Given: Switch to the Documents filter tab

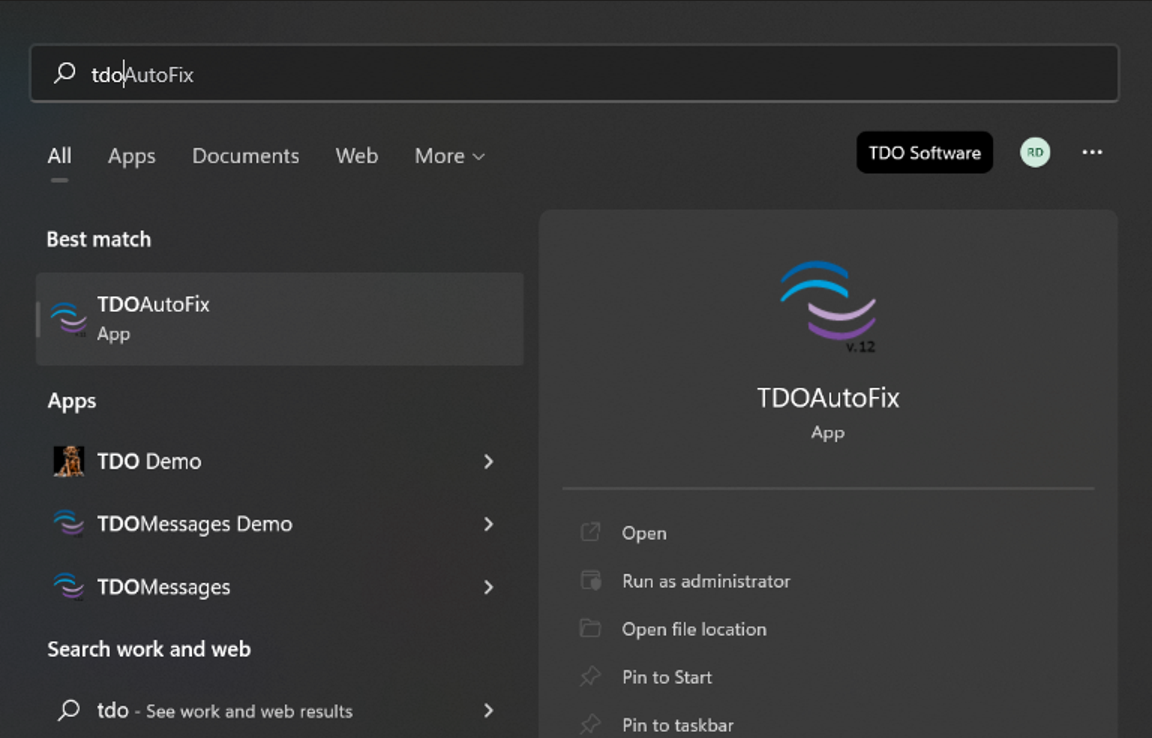Looking at the screenshot, I should coord(245,156).
